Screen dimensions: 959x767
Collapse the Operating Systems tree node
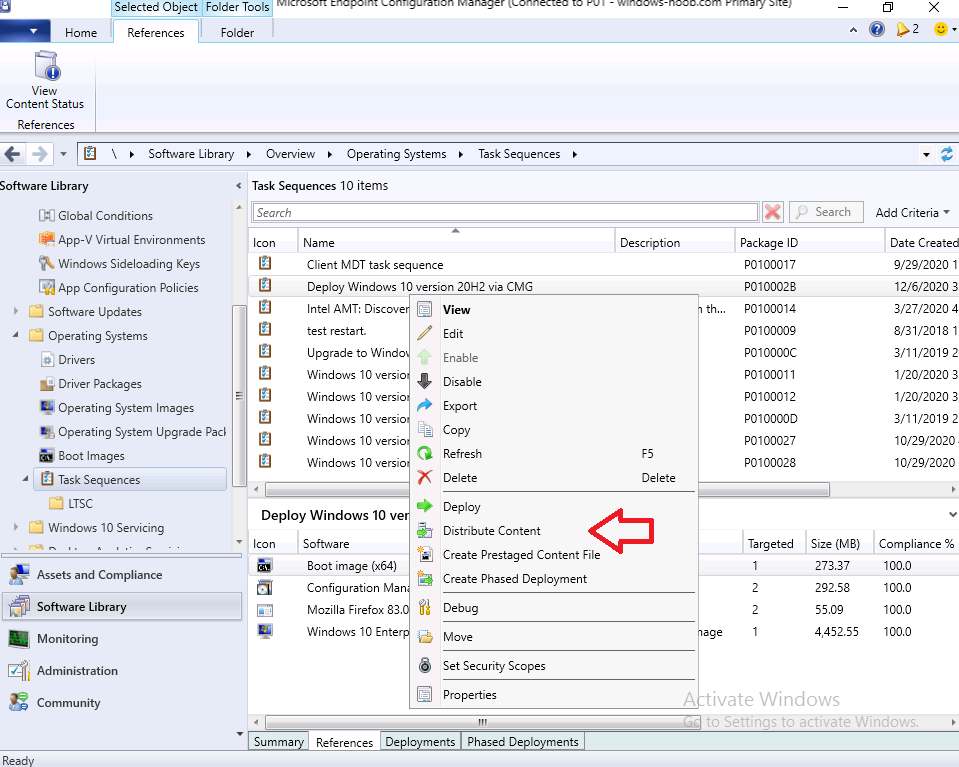coord(16,335)
